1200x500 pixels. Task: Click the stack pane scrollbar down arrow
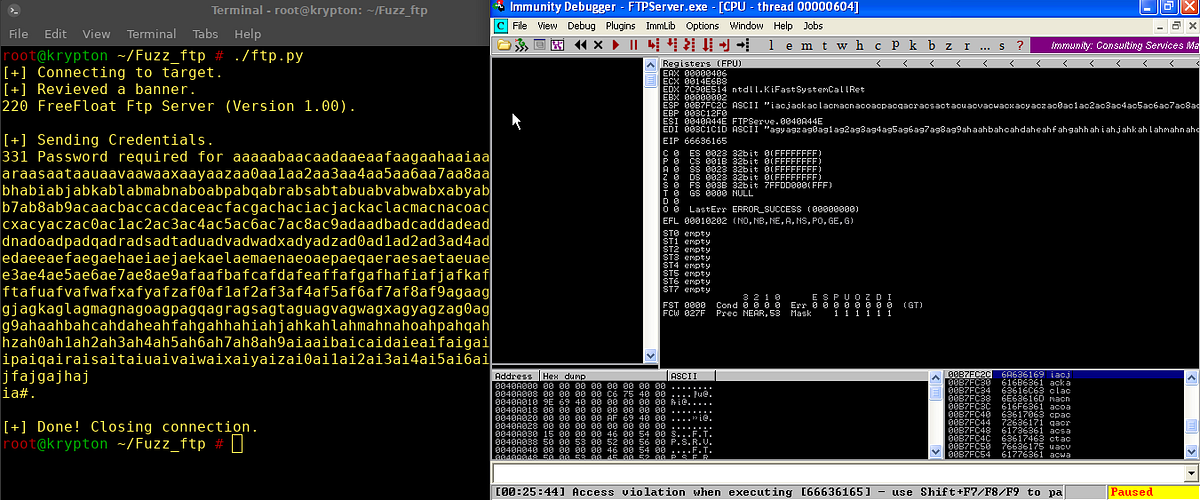point(1191,452)
